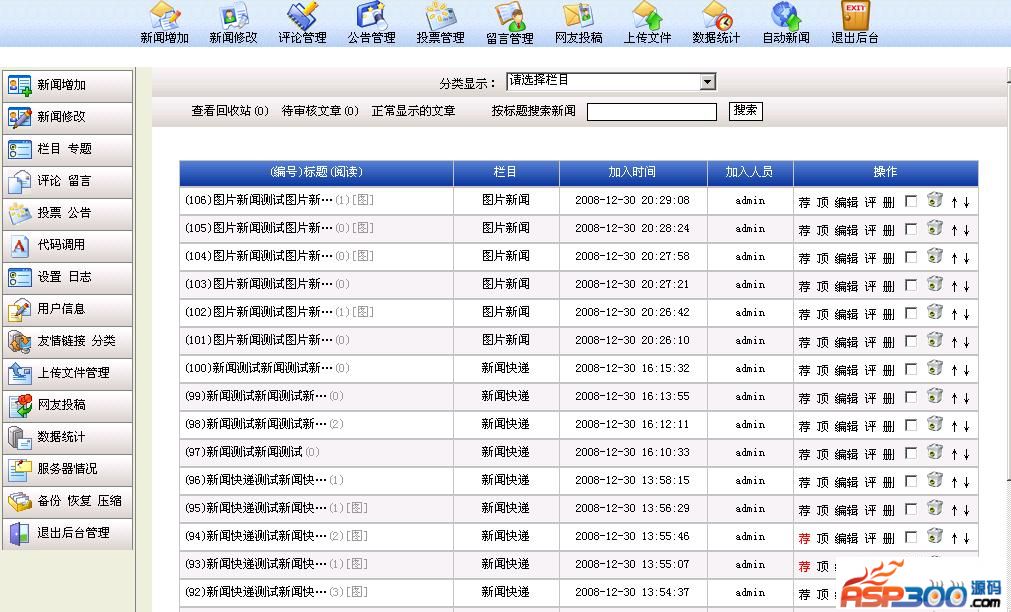Focus the news title search field
Screen dimensions: 1011x612
[x=651, y=112]
